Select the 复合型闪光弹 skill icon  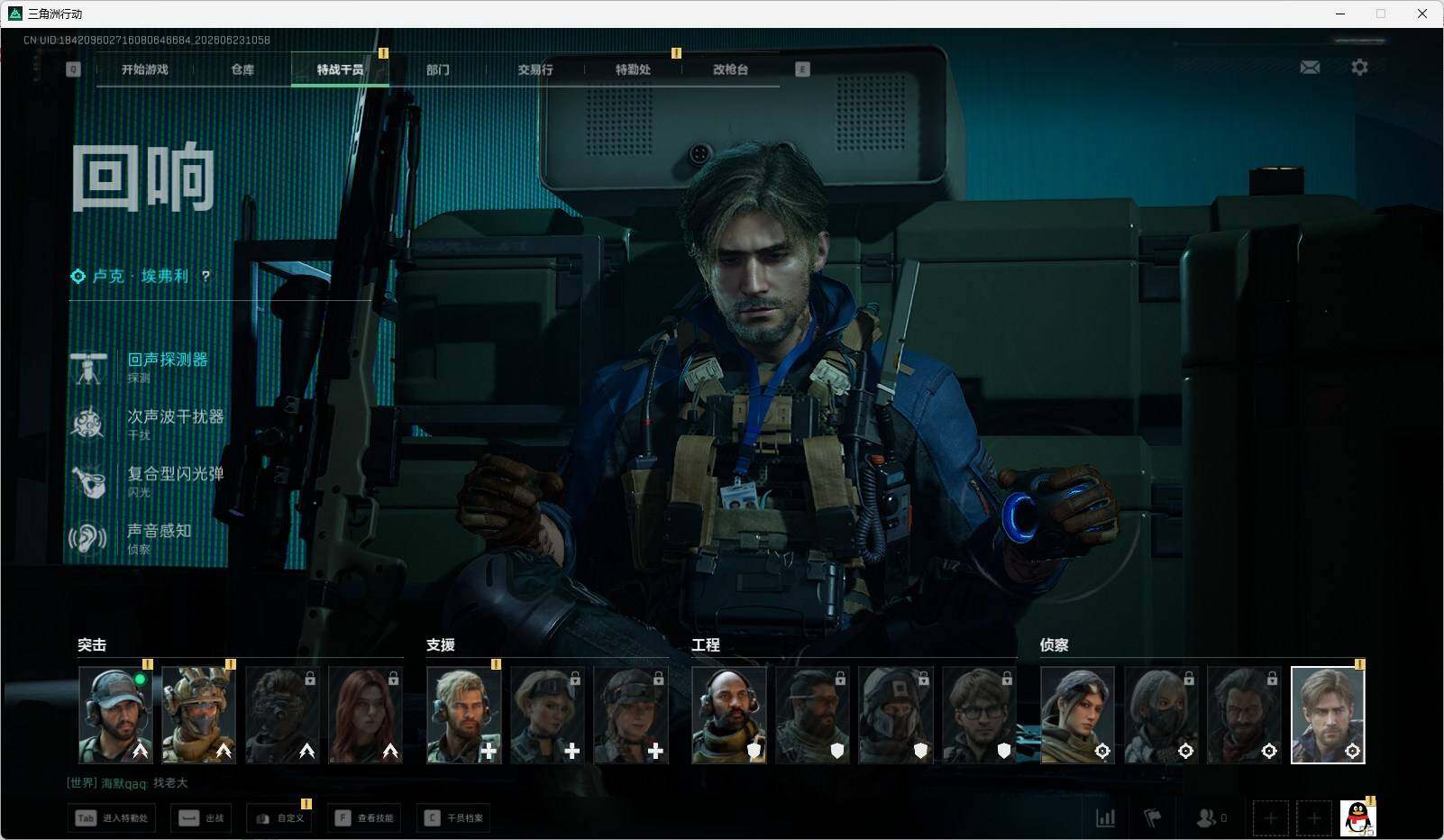click(88, 480)
